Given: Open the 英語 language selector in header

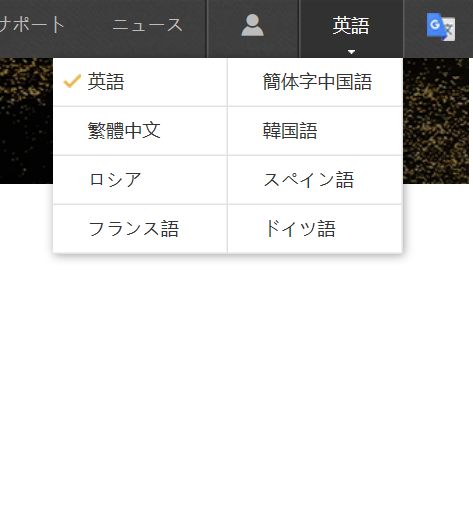Looking at the screenshot, I should click(351, 29).
